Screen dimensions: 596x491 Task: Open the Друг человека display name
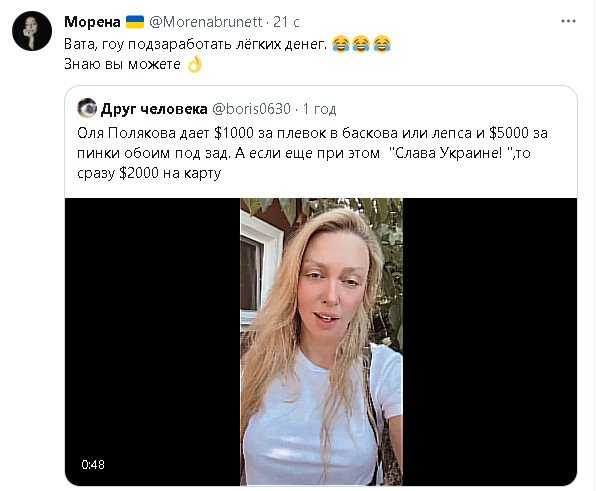[154, 109]
